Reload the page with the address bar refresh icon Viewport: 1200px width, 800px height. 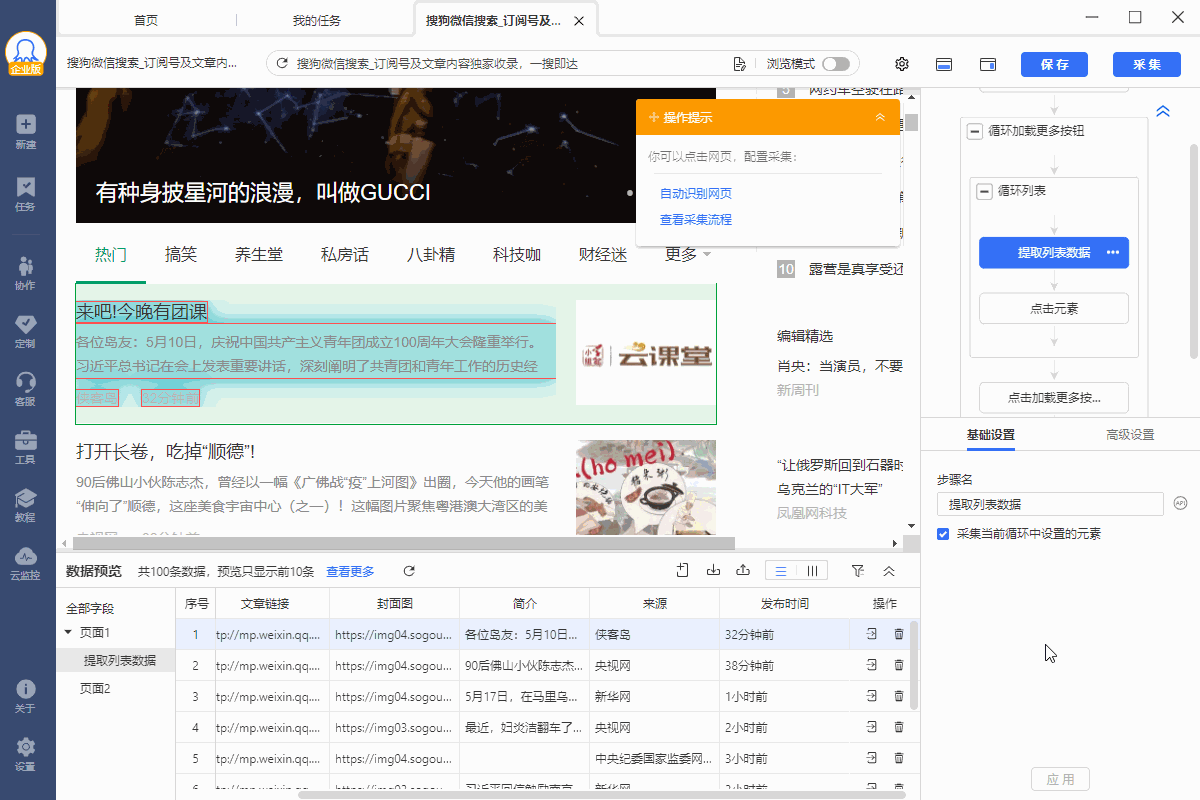pos(282,64)
